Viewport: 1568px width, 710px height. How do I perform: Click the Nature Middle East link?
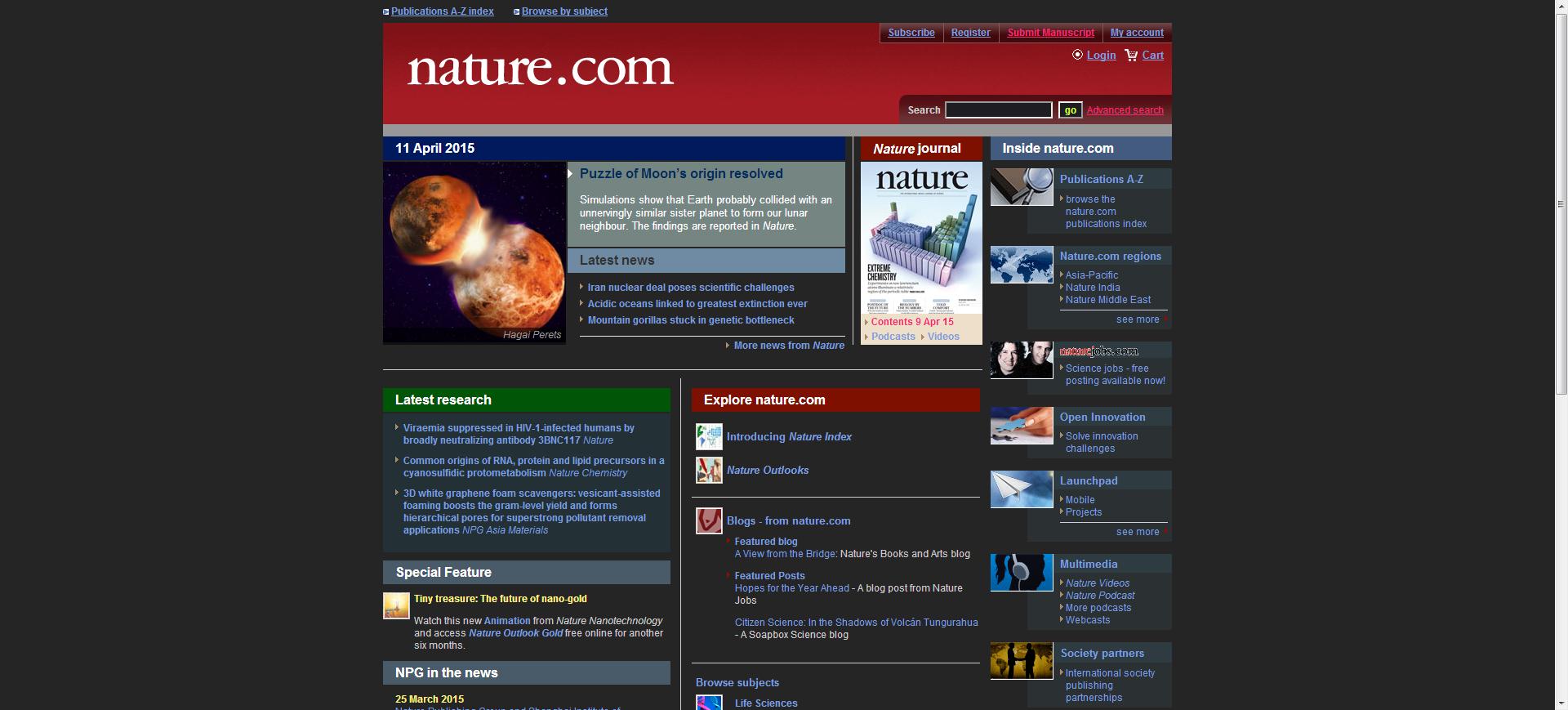(x=1108, y=300)
